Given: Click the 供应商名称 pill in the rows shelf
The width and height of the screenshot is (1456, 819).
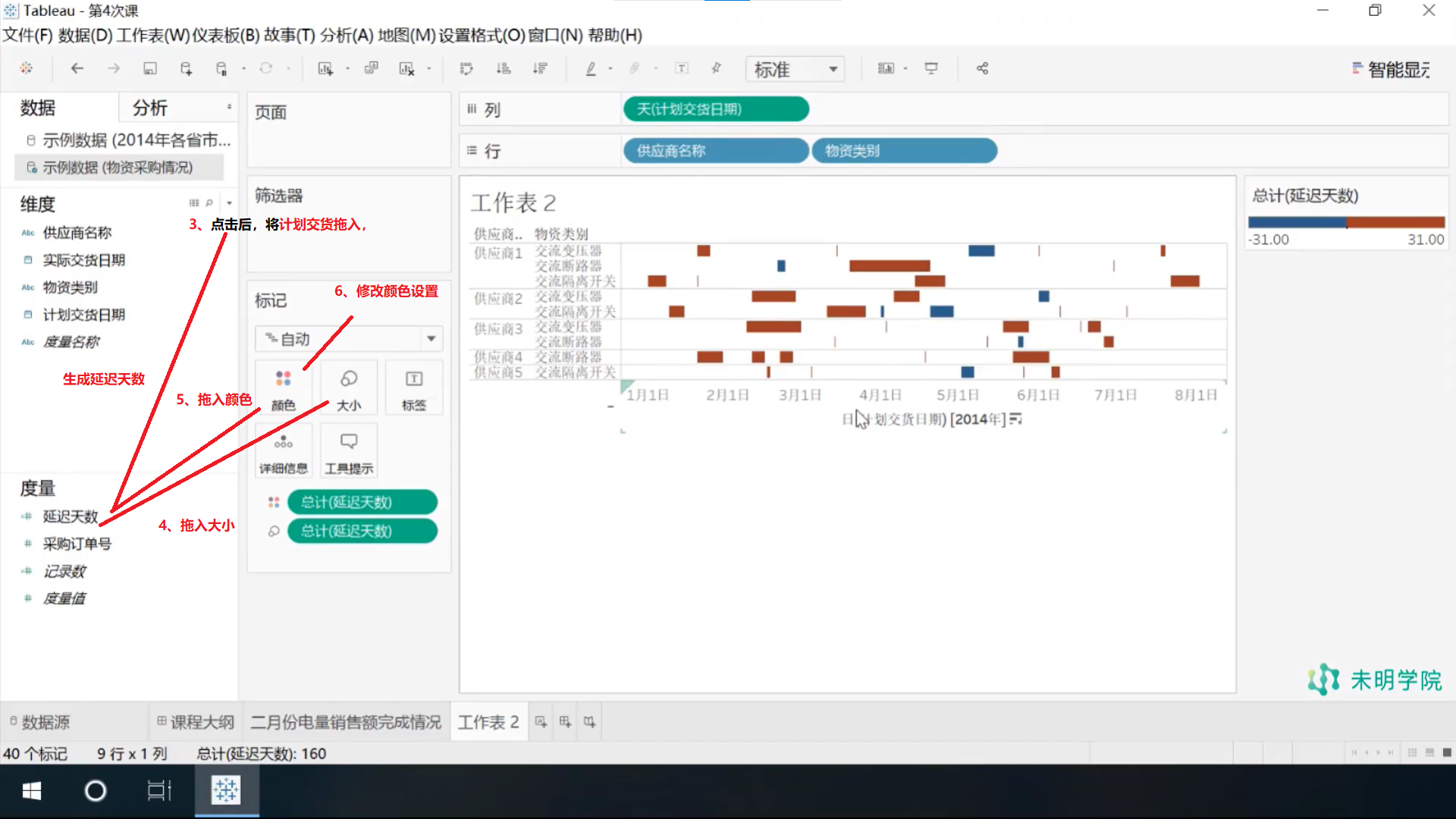Looking at the screenshot, I should [714, 150].
